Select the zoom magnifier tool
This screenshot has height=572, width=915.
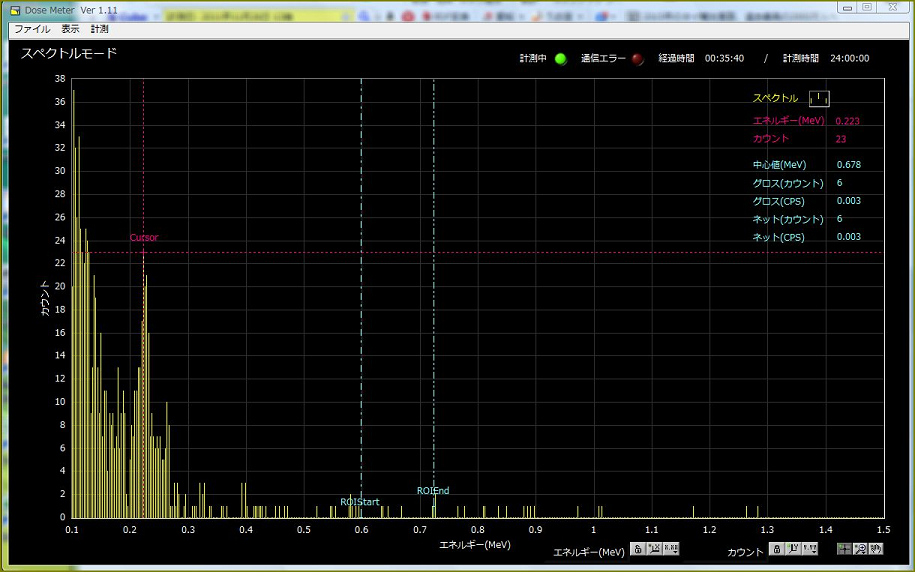coord(860,550)
